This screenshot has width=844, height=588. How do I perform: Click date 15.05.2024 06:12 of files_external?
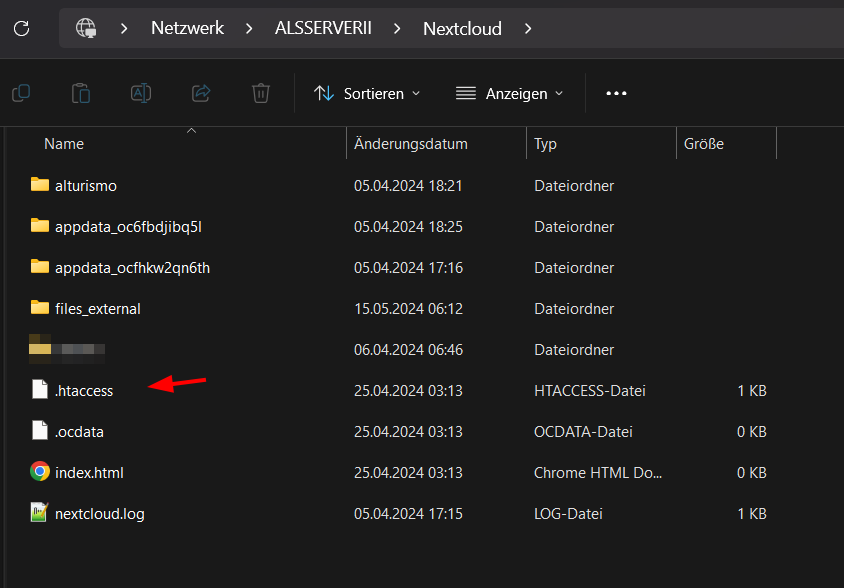408,309
